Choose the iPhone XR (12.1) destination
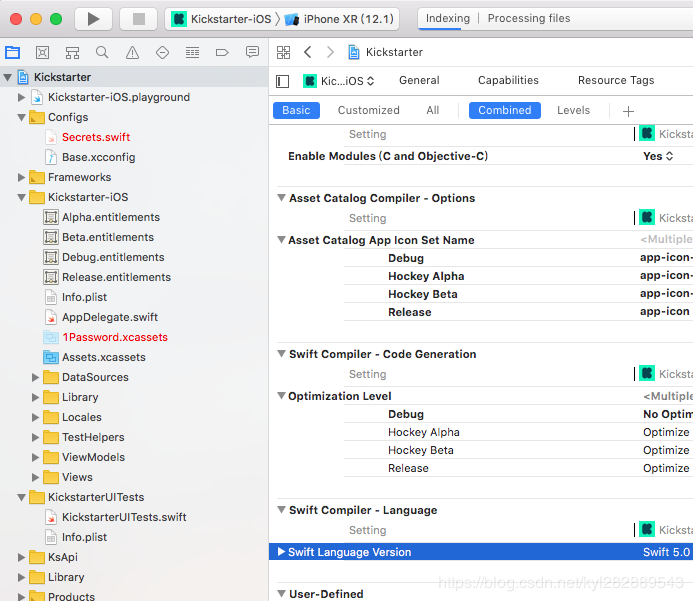 339,19
